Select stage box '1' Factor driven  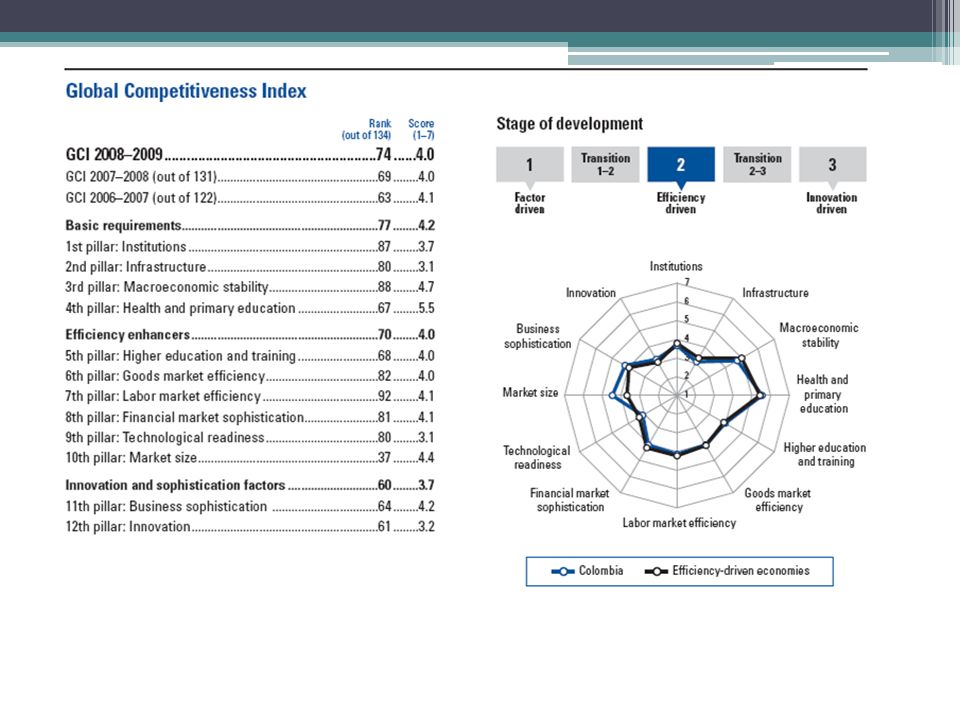tap(530, 164)
